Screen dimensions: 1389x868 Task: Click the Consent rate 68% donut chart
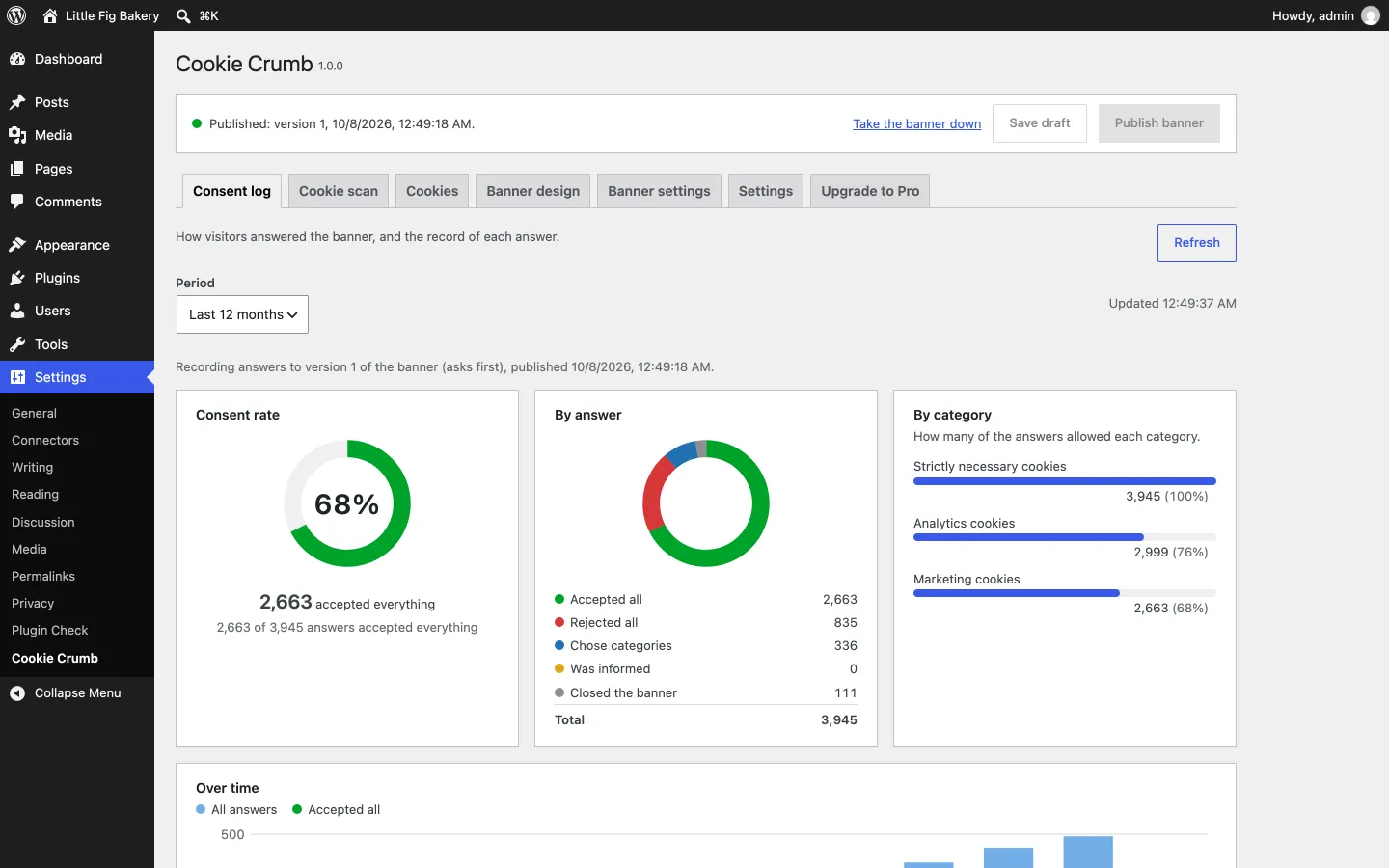(347, 503)
